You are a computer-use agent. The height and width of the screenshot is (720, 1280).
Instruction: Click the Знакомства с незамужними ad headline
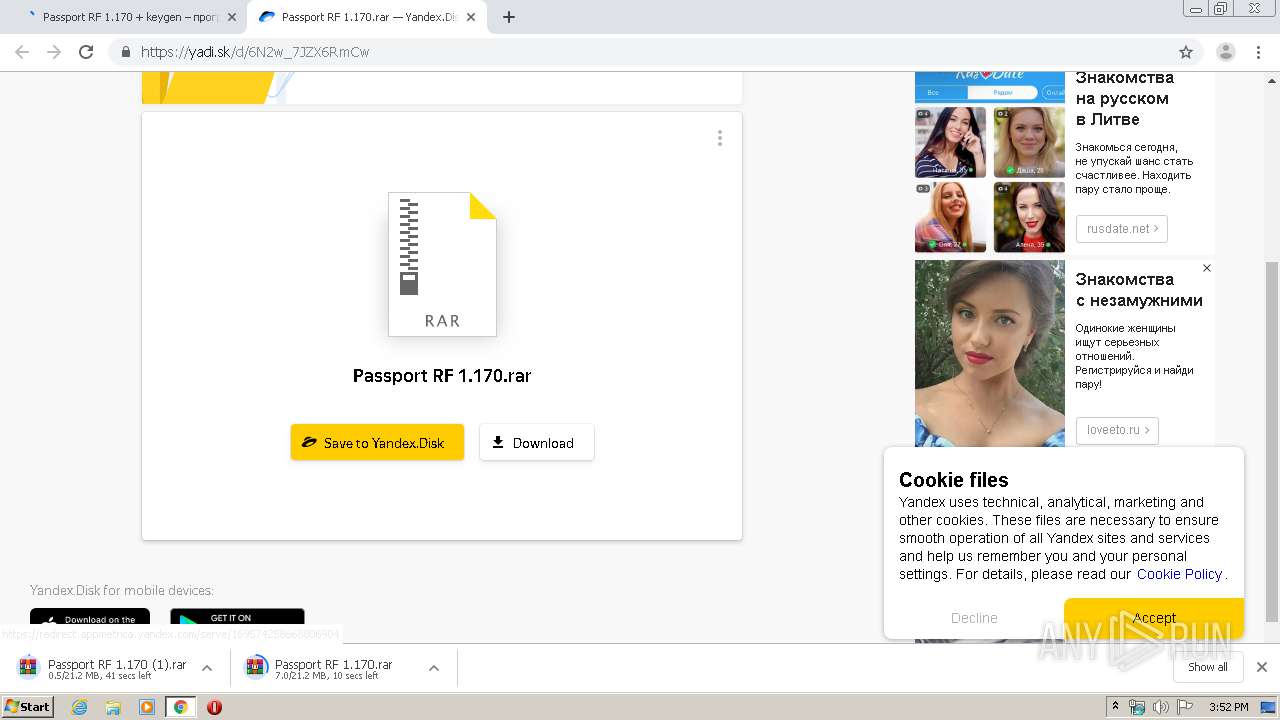pyautogui.click(x=1139, y=289)
